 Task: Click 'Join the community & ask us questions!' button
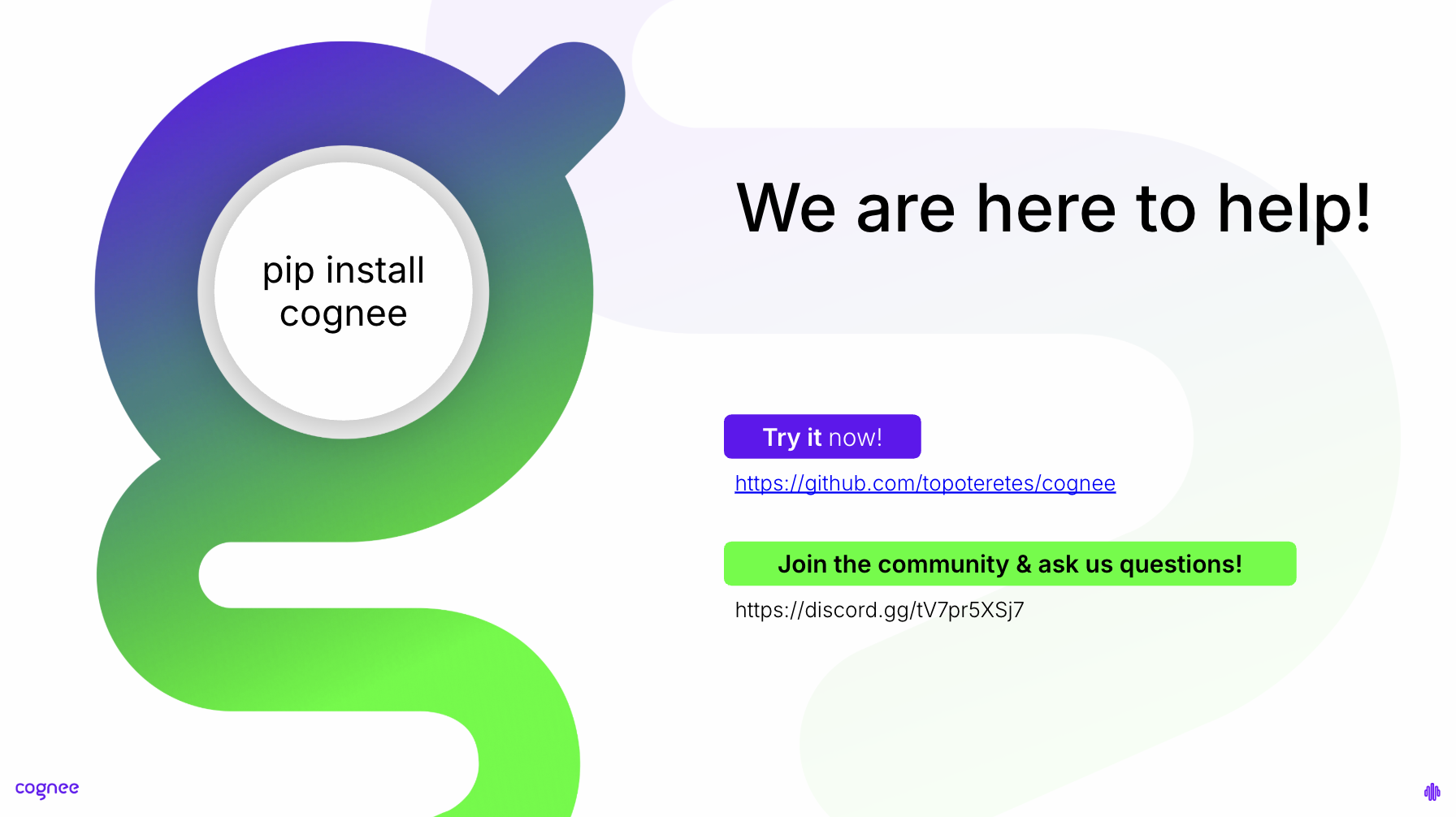pos(1010,564)
